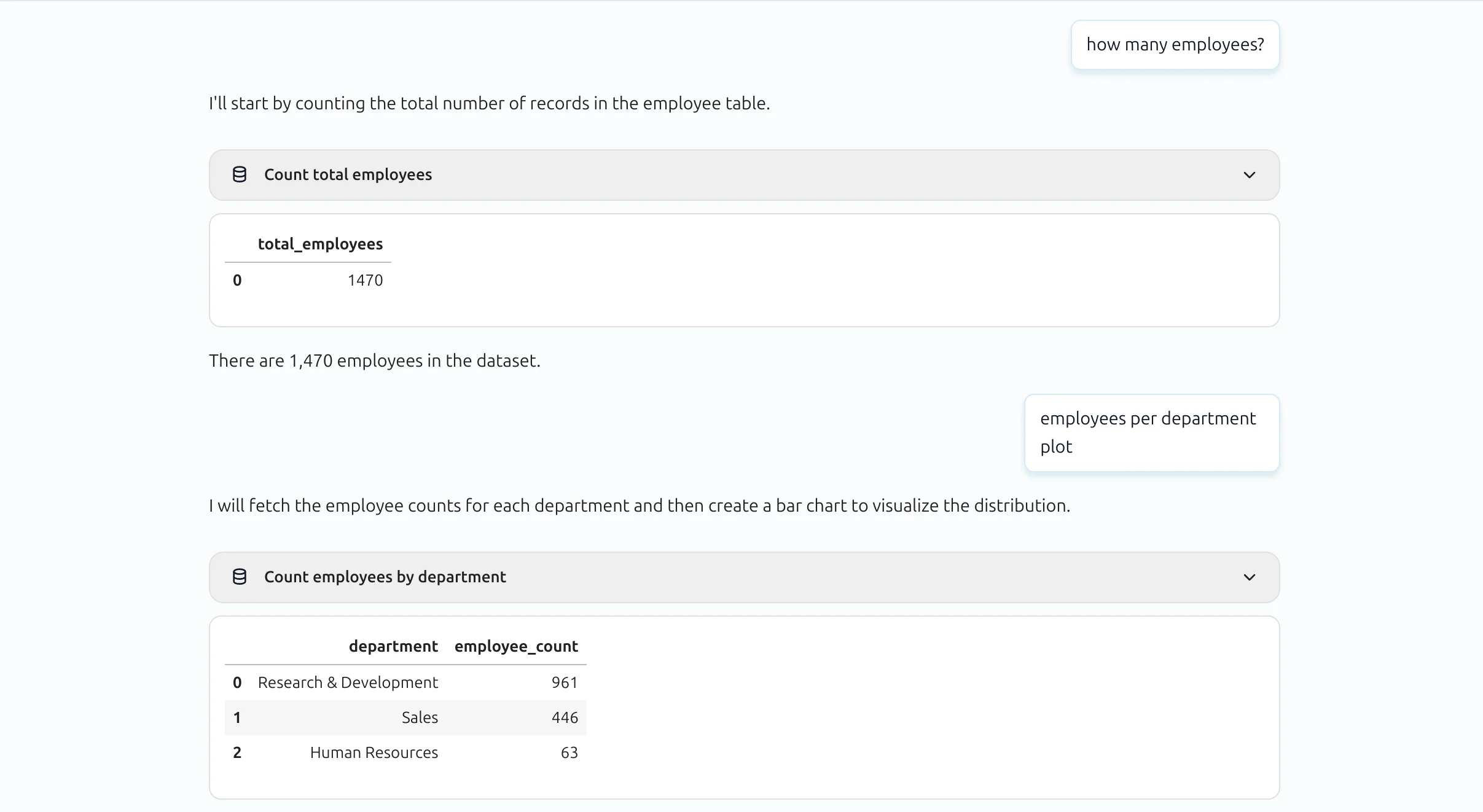Click the database icon beside Count total employees

(x=240, y=174)
